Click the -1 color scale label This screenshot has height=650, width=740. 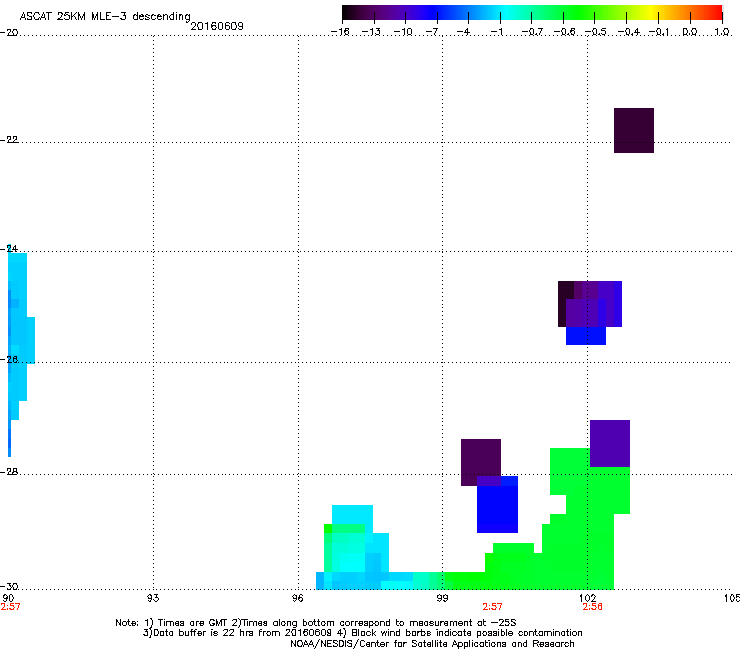496,32
